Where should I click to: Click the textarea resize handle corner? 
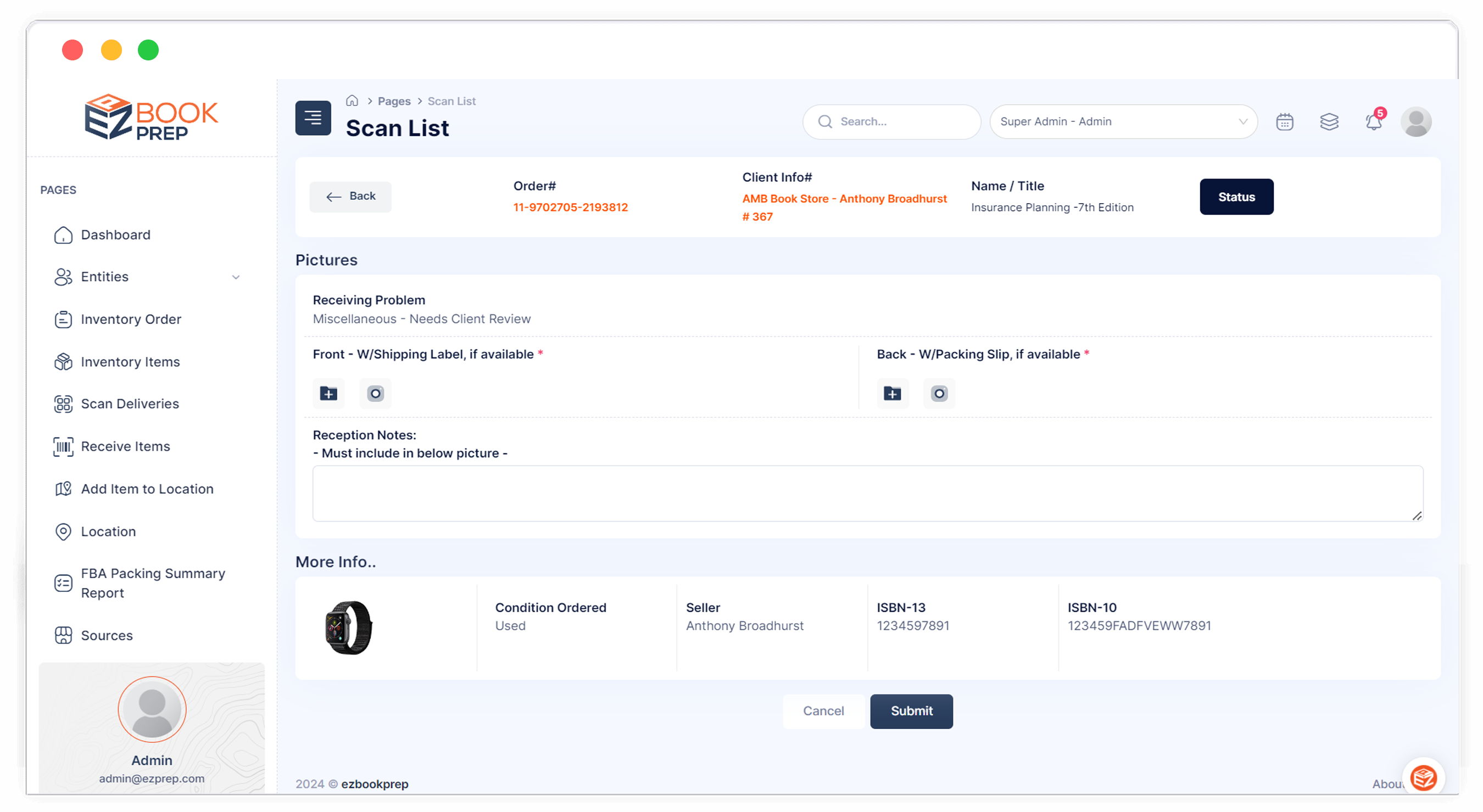1417,516
